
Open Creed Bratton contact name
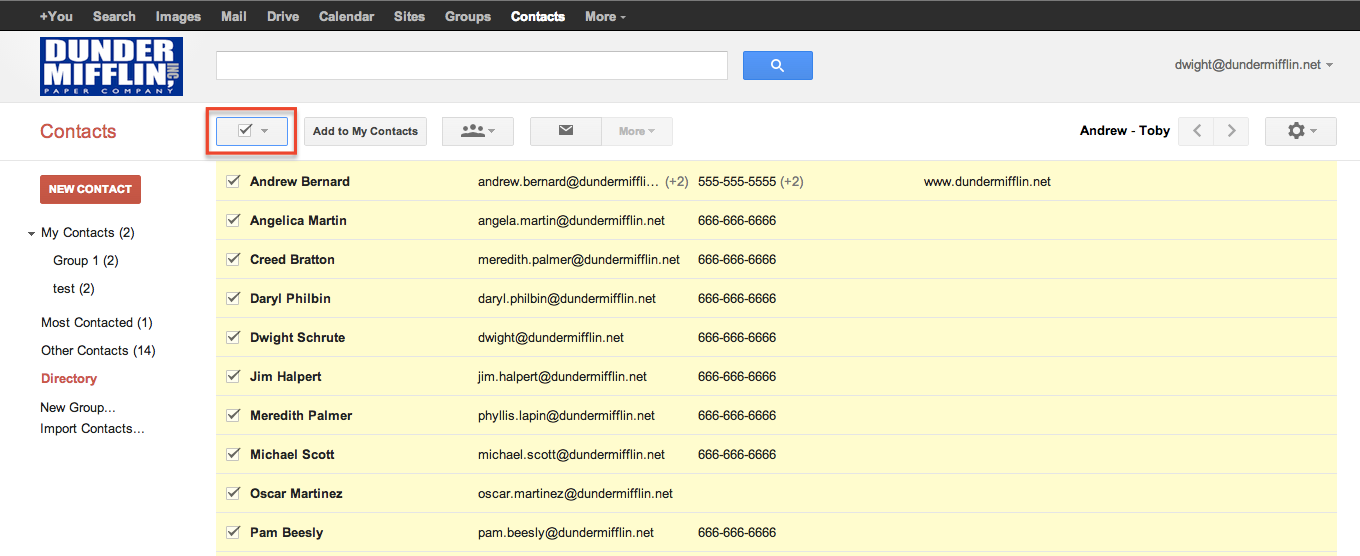tap(292, 260)
